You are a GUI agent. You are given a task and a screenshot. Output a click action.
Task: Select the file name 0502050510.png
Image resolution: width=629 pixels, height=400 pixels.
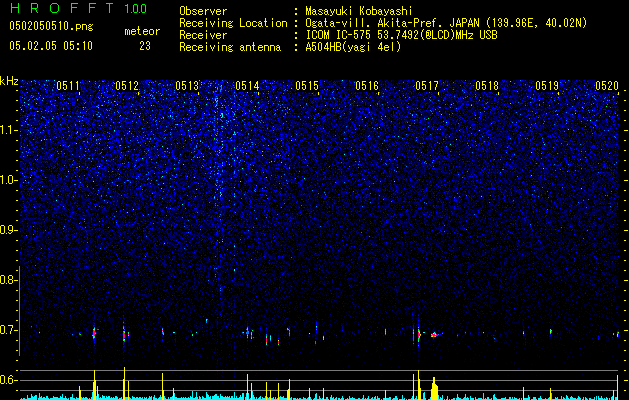(51, 27)
